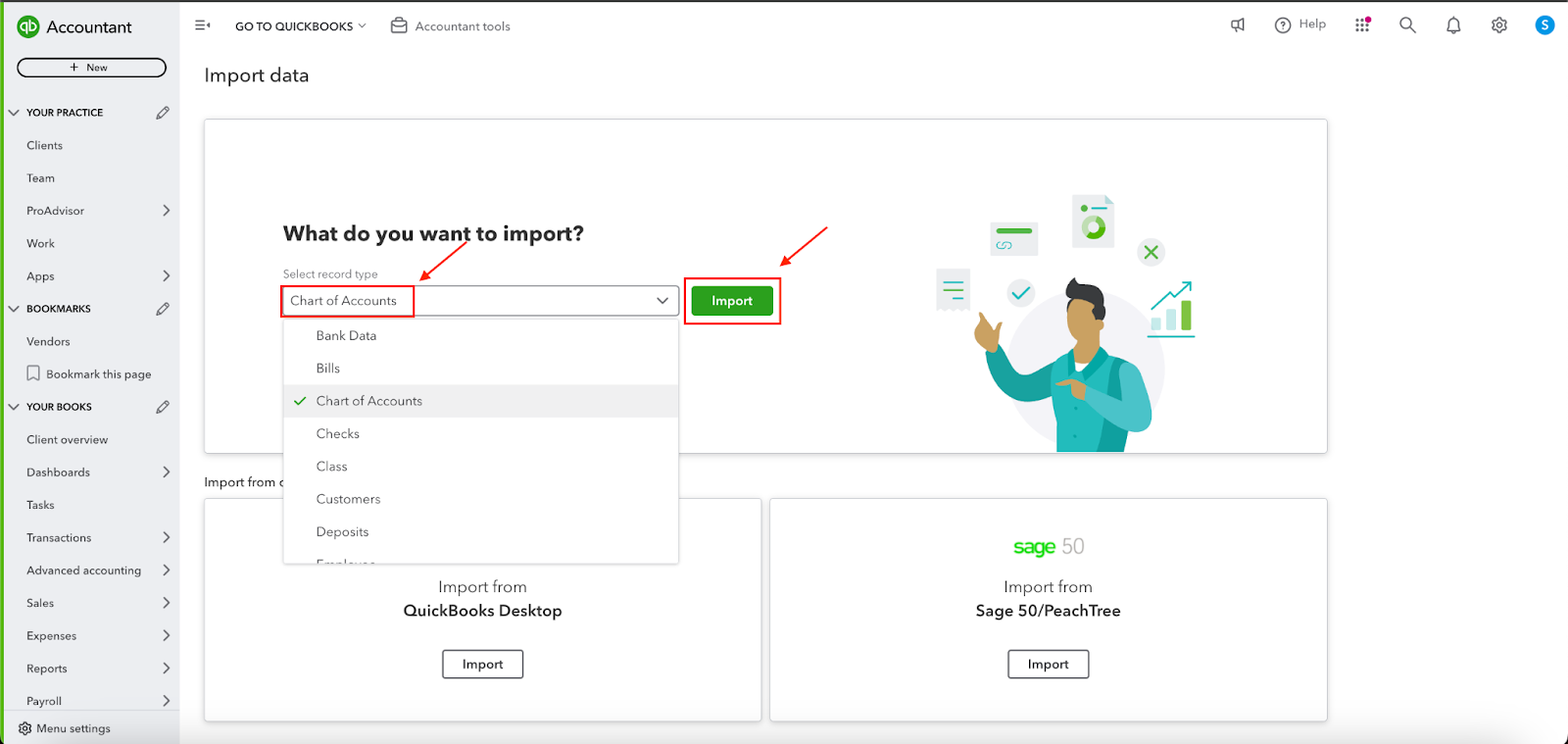Viewport: 1568px width, 744px height.
Task: Open notifications bell
Action: click(x=1453, y=25)
